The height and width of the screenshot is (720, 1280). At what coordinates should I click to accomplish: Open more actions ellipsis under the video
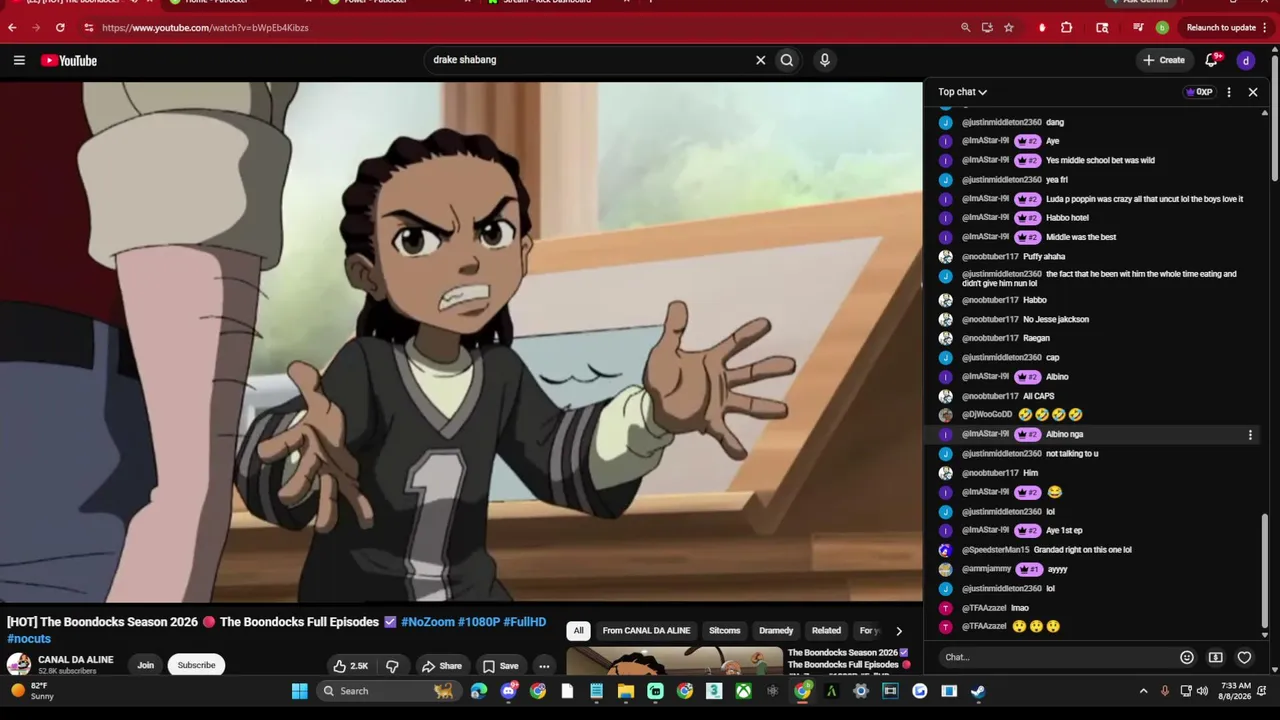click(x=544, y=666)
